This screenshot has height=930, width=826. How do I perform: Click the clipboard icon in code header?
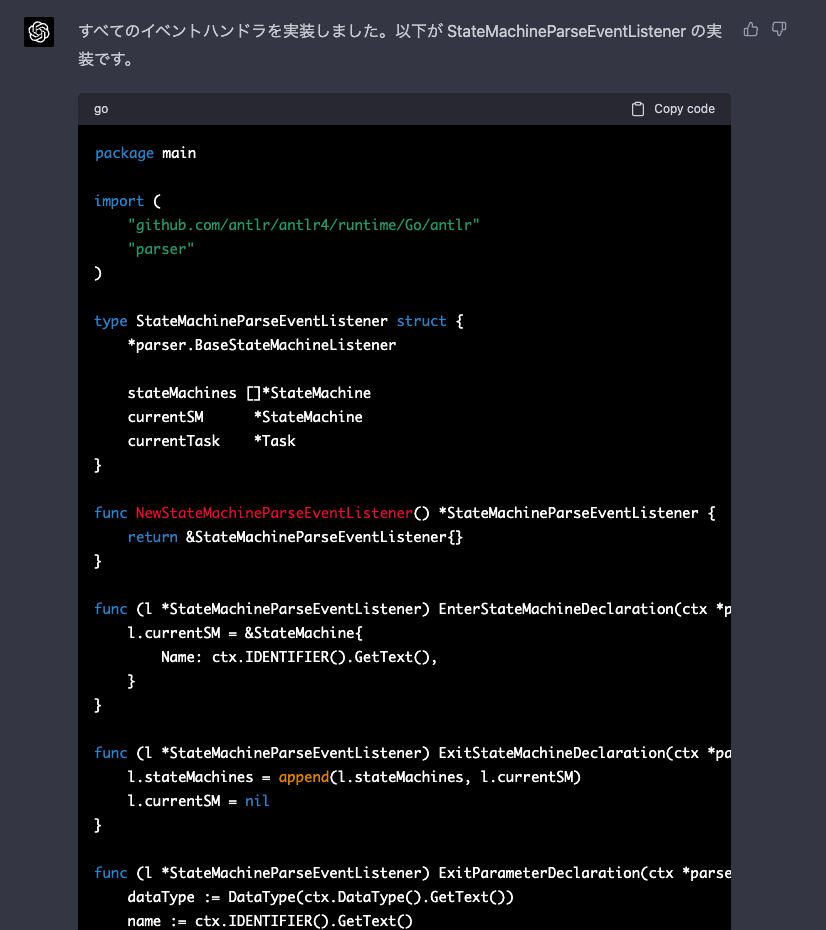pyautogui.click(x=638, y=109)
